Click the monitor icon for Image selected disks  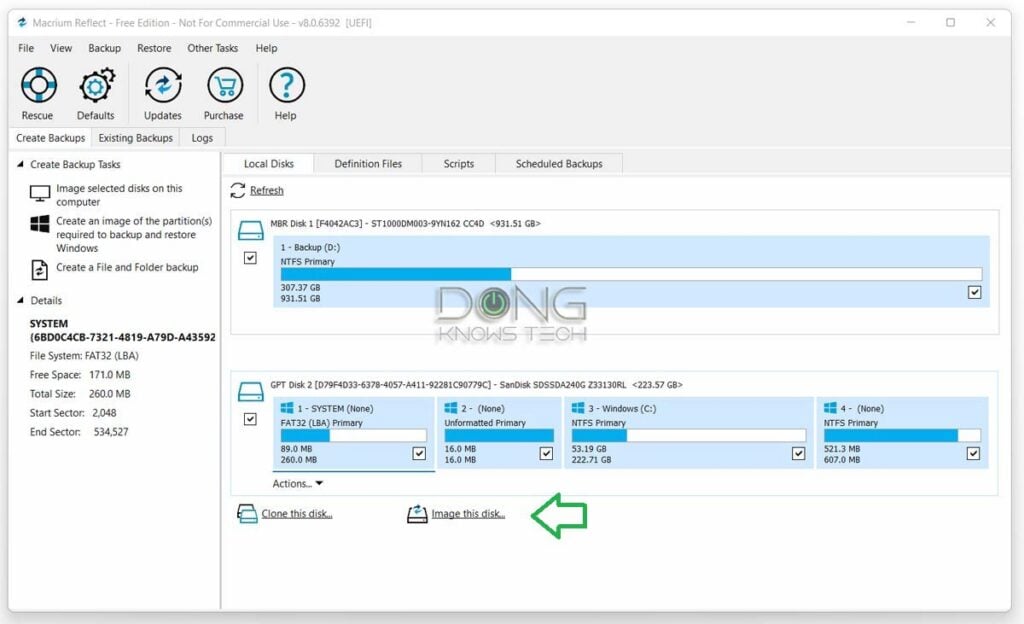(40, 194)
